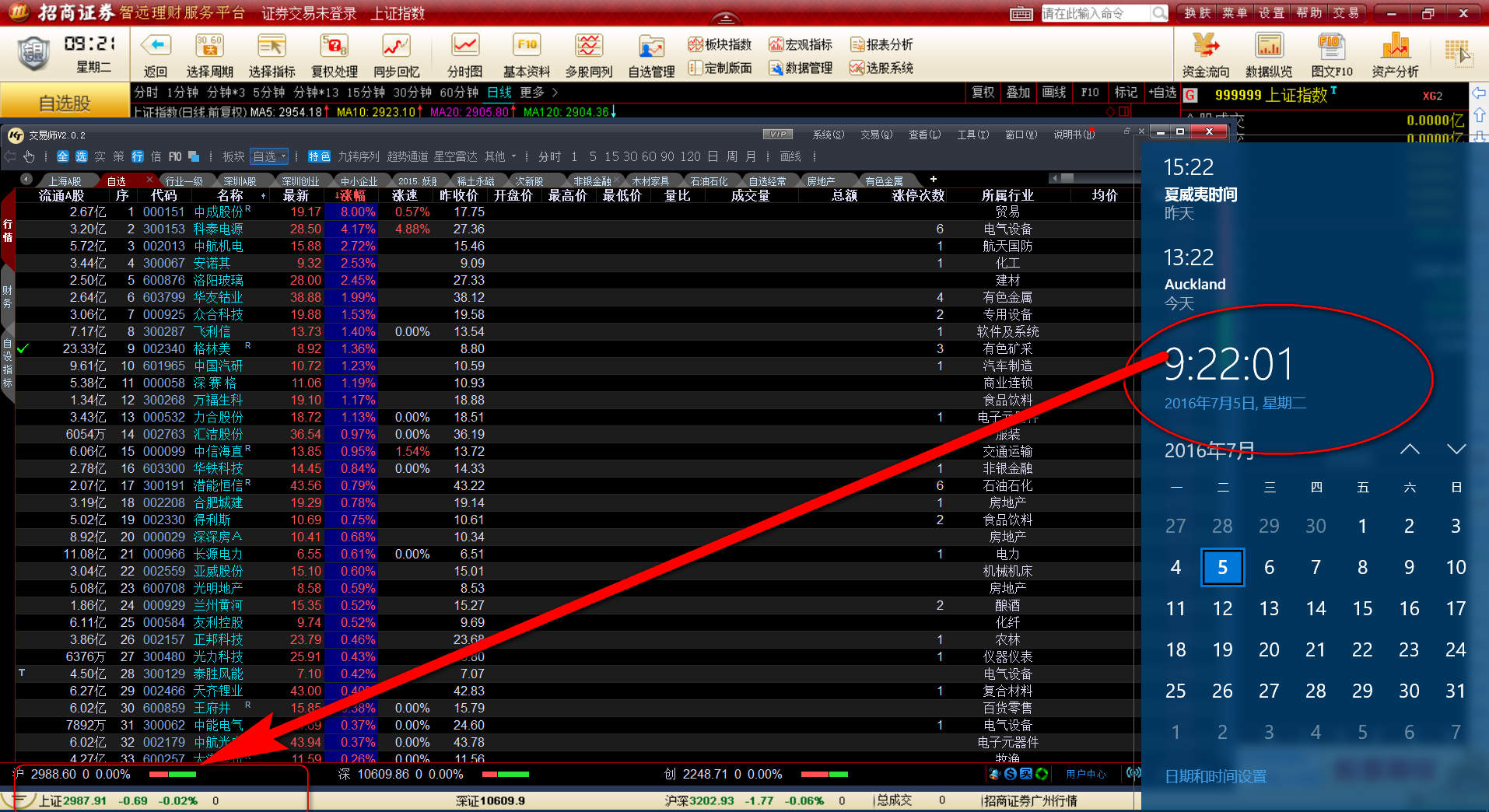Viewport: 1489px width, 812px height.
Task: Click the +自选 button
Action: tap(1162, 93)
